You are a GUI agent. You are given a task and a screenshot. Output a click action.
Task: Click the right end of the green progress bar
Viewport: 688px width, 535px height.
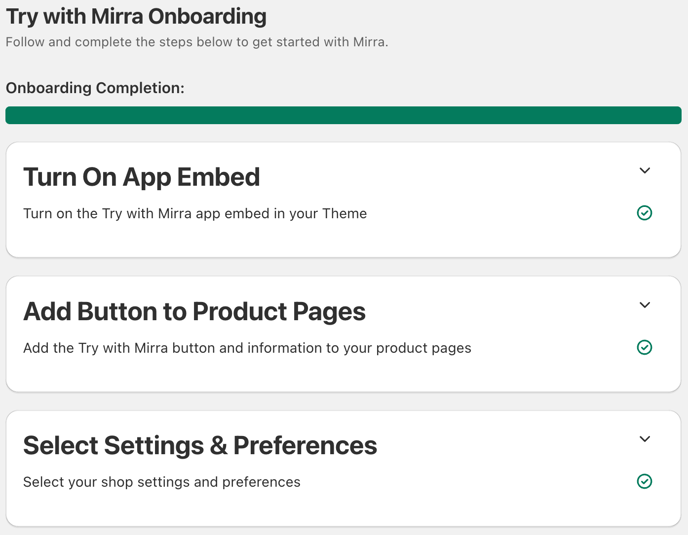click(x=674, y=115)
